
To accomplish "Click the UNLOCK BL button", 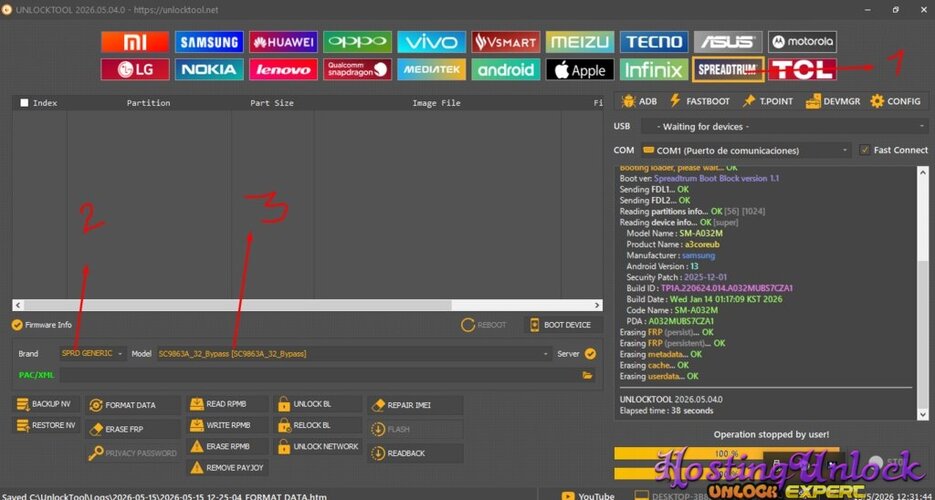I will click(317, 404).
